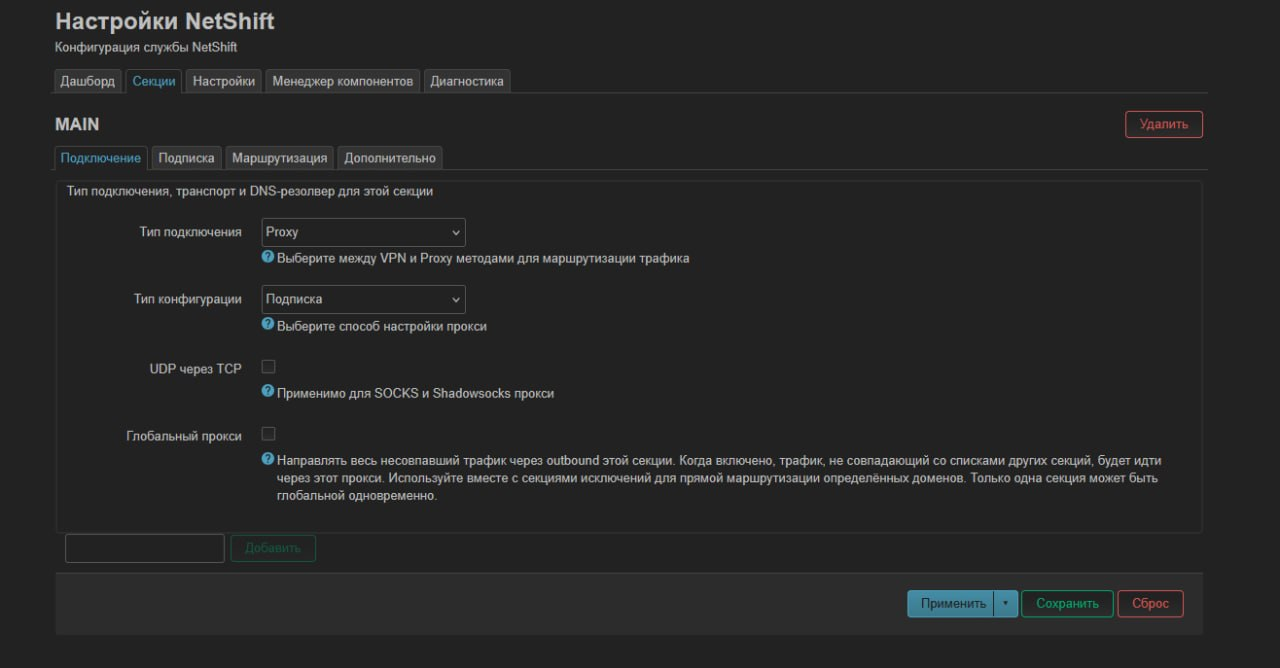Screen dimensions: 1280x668
Task: Click help icon under UDP через TCP
Action: pos(268,391)
